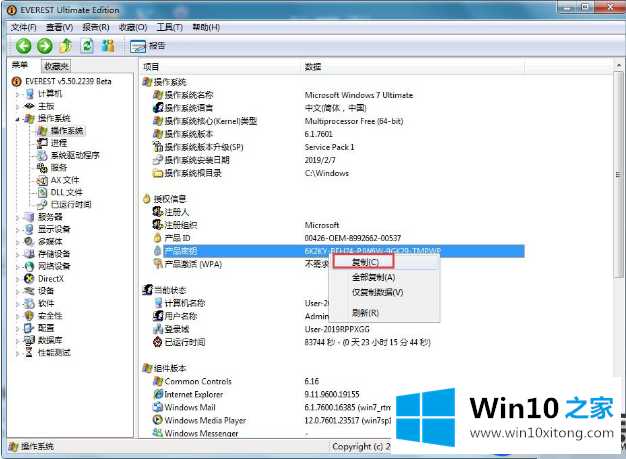The image size is (626, 459).
Task: Expand the 显示设备 tree node
Action: pyautogui.click(x=17, y=230)
